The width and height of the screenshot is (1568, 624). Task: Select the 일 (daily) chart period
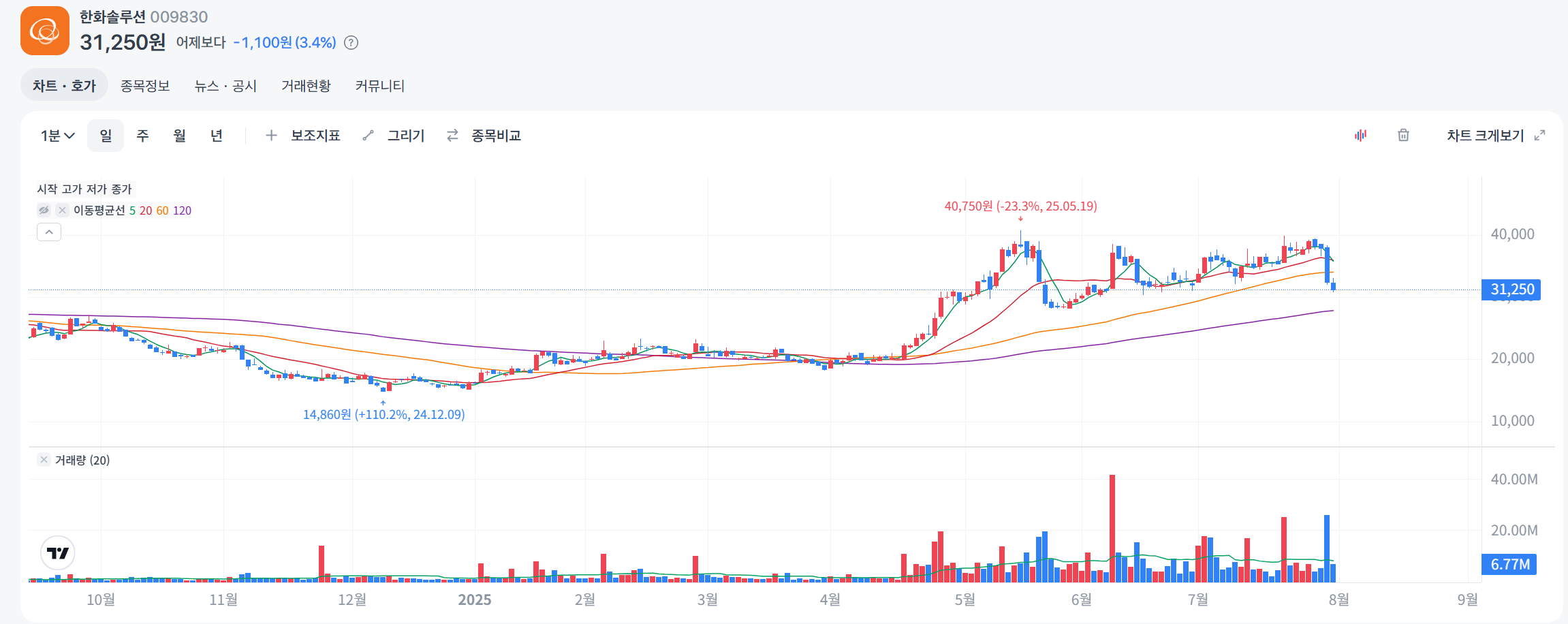point(106,136)
